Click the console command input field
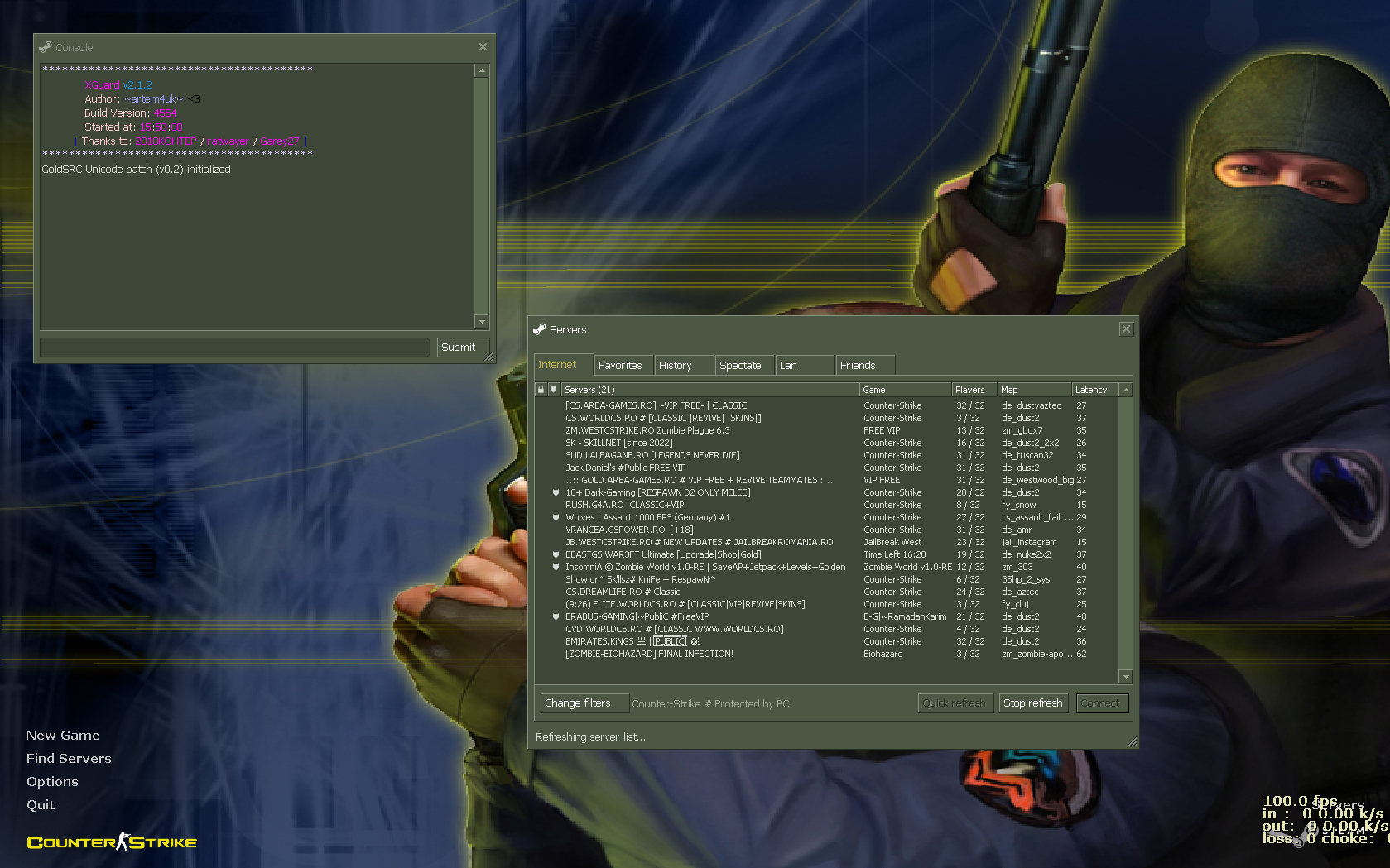Image resolution: width=1390 pixels, height=868 pixels. click(234, 348)
